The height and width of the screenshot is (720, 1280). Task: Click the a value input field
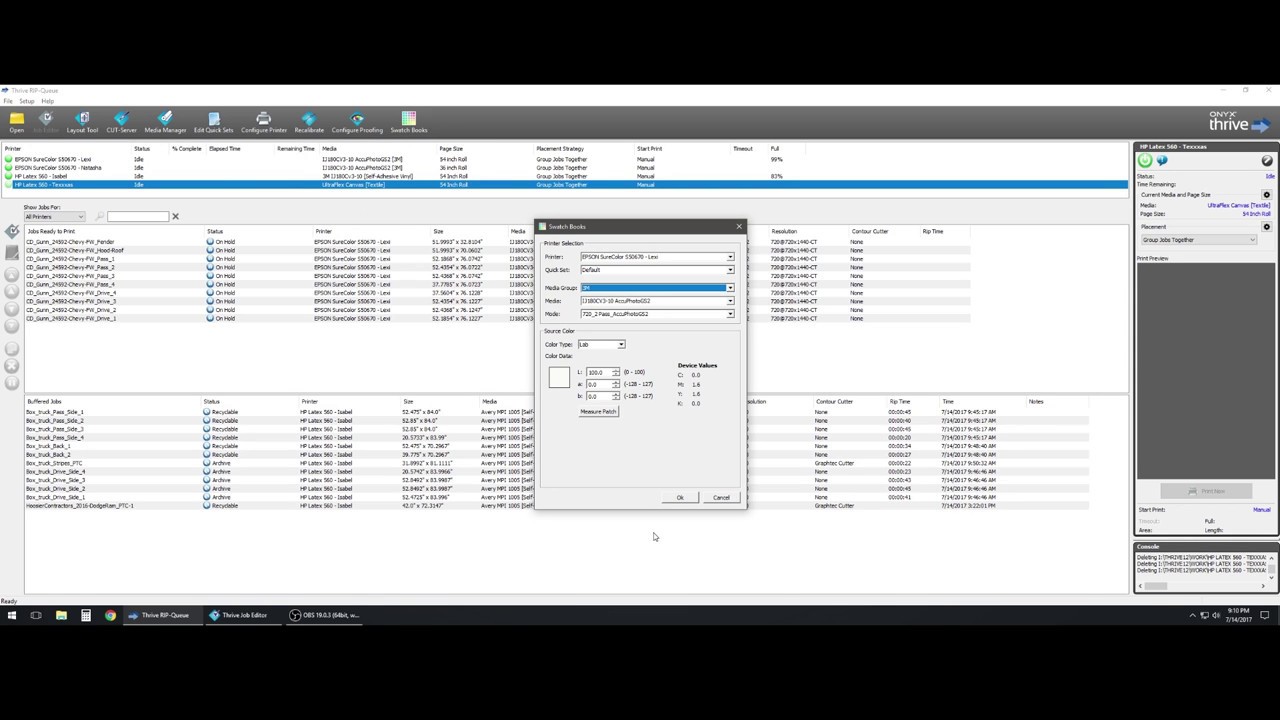point(598,385)
